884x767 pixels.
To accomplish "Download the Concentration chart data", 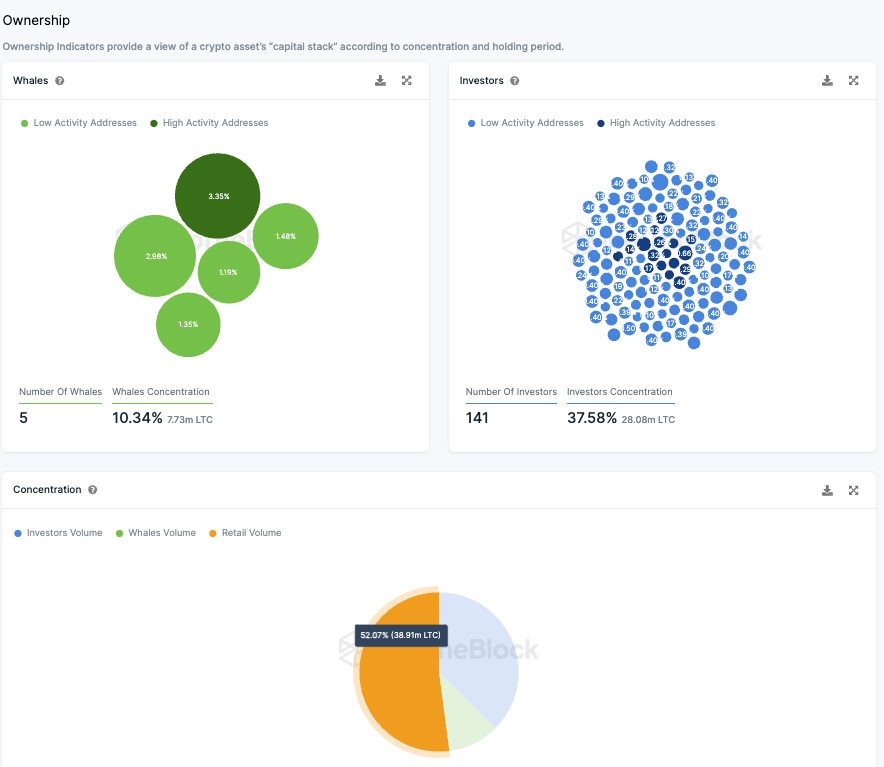I will (x=827, y=490).
